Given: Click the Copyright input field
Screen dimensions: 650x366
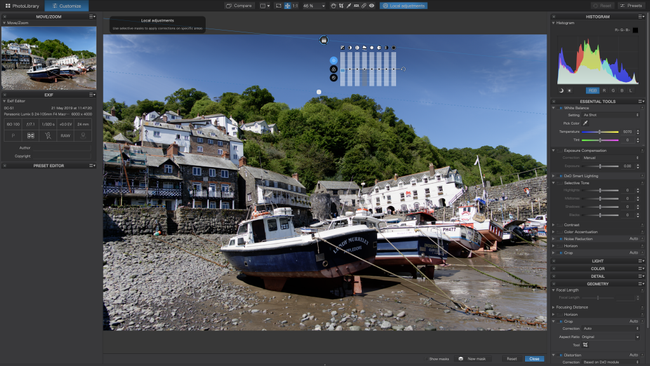Looking at the screenshot, I should point(61,156).
